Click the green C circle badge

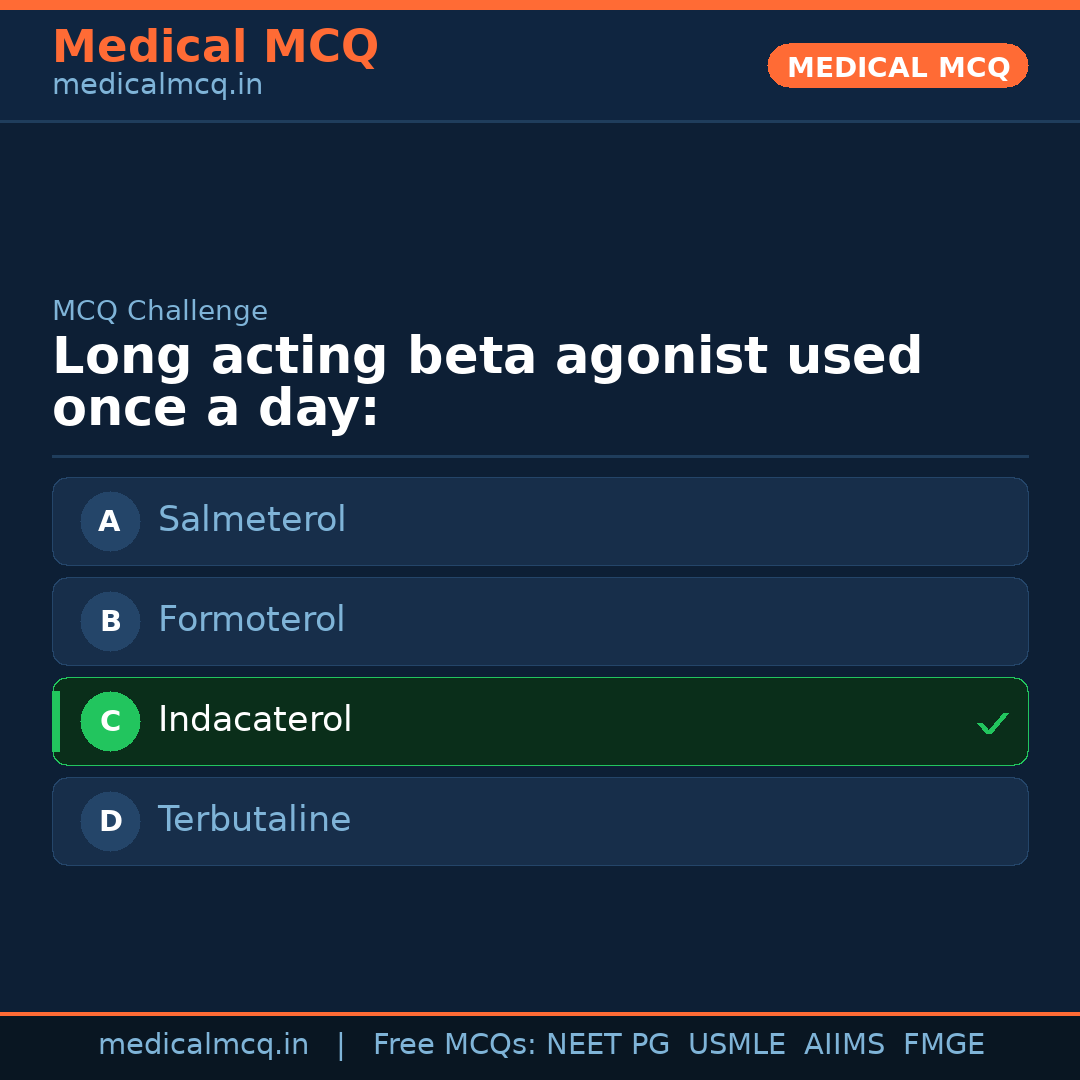tap(110, 721)
